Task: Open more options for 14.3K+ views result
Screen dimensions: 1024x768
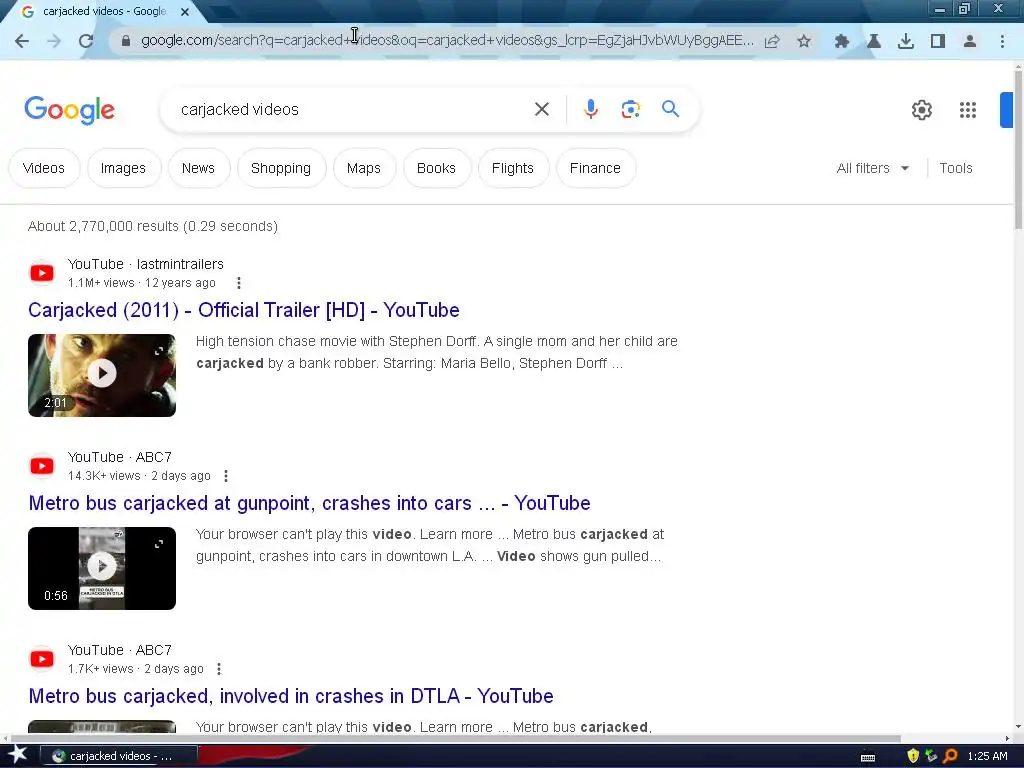Action: click(x=225, y=476)
